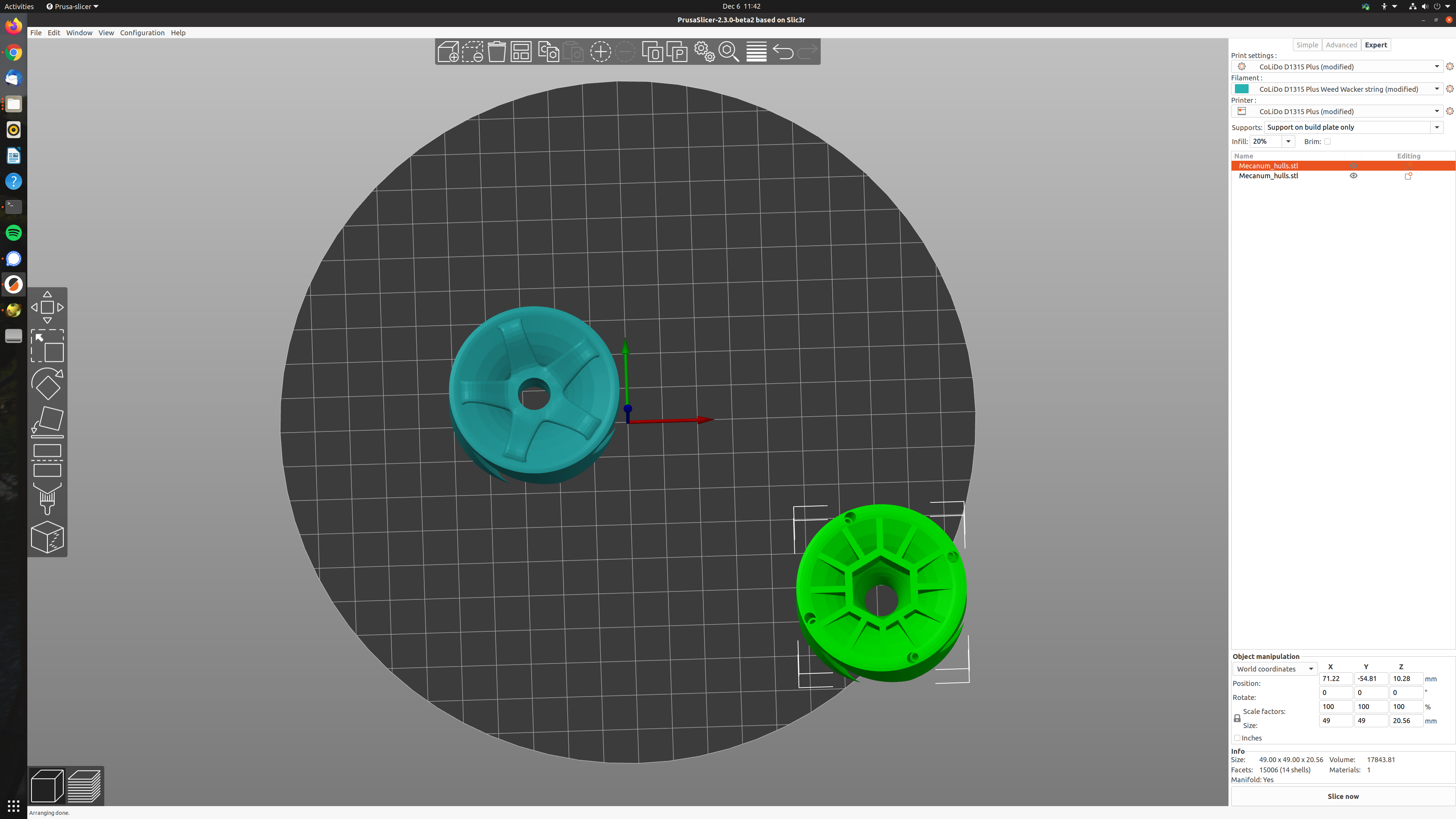This screenshot has height=819, width=1456.
Task: Click the Search magnifier icon
Action: (x=729, y=52)
